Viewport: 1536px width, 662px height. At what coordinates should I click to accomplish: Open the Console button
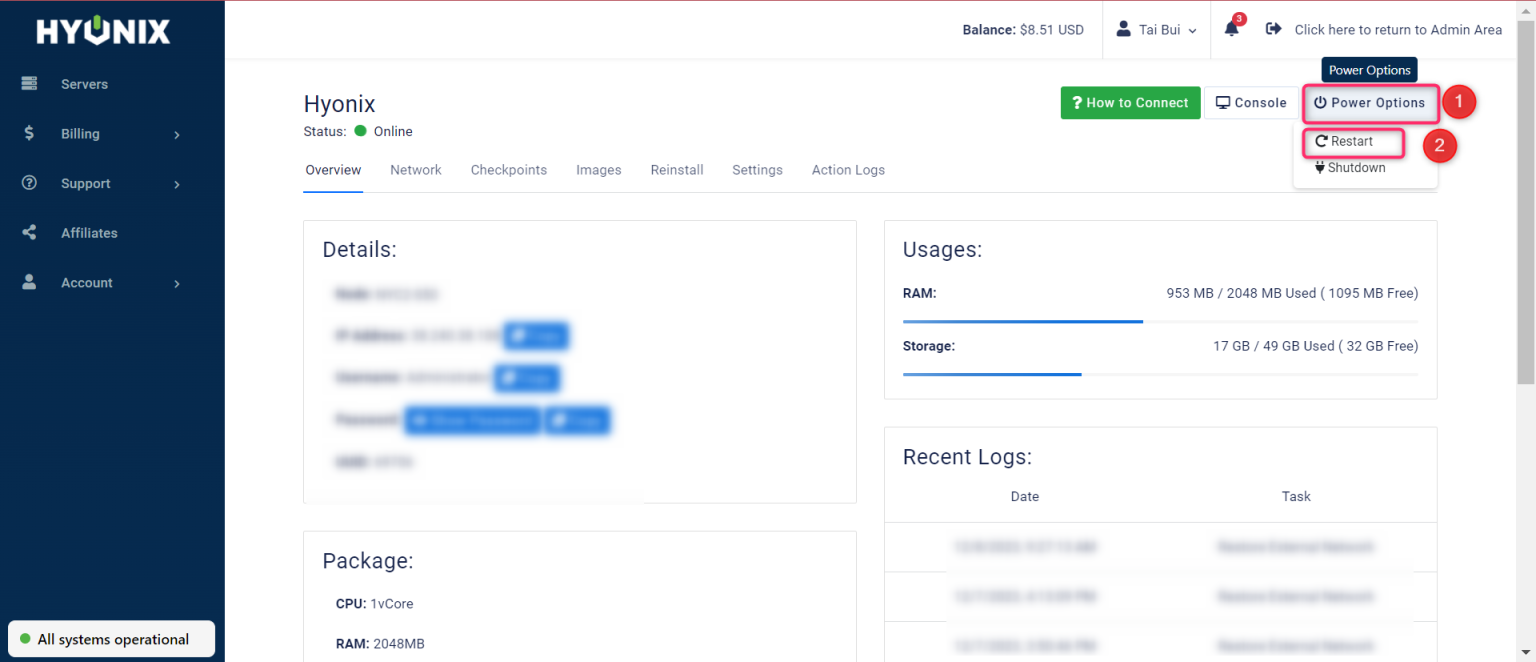[x=1251, y=103]
